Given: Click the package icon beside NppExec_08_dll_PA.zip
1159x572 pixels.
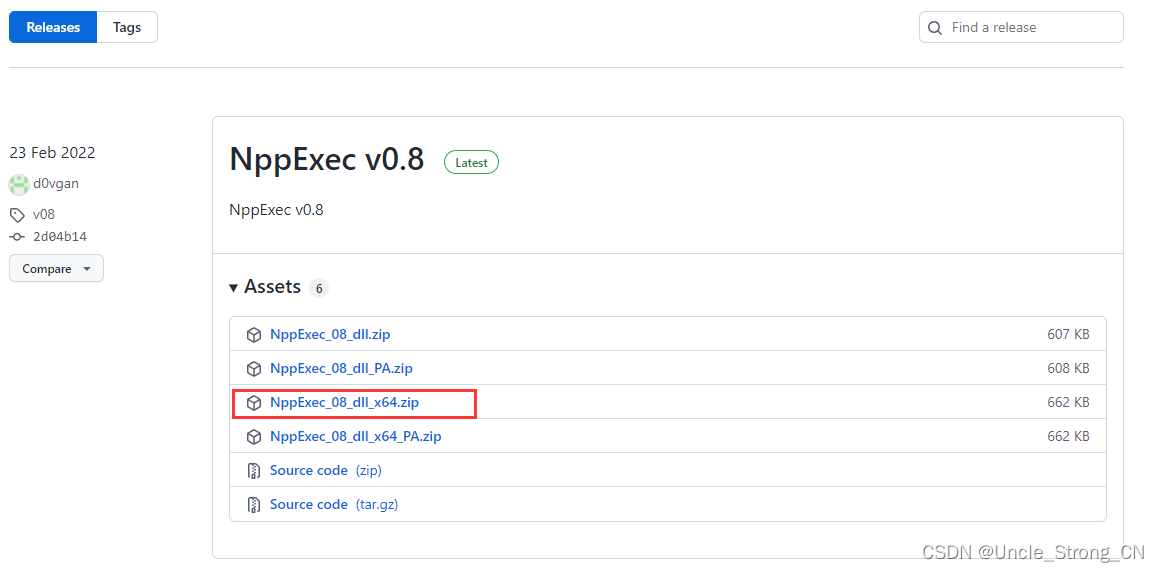Looking at the screenshot, I should click(x=254, y=369).
